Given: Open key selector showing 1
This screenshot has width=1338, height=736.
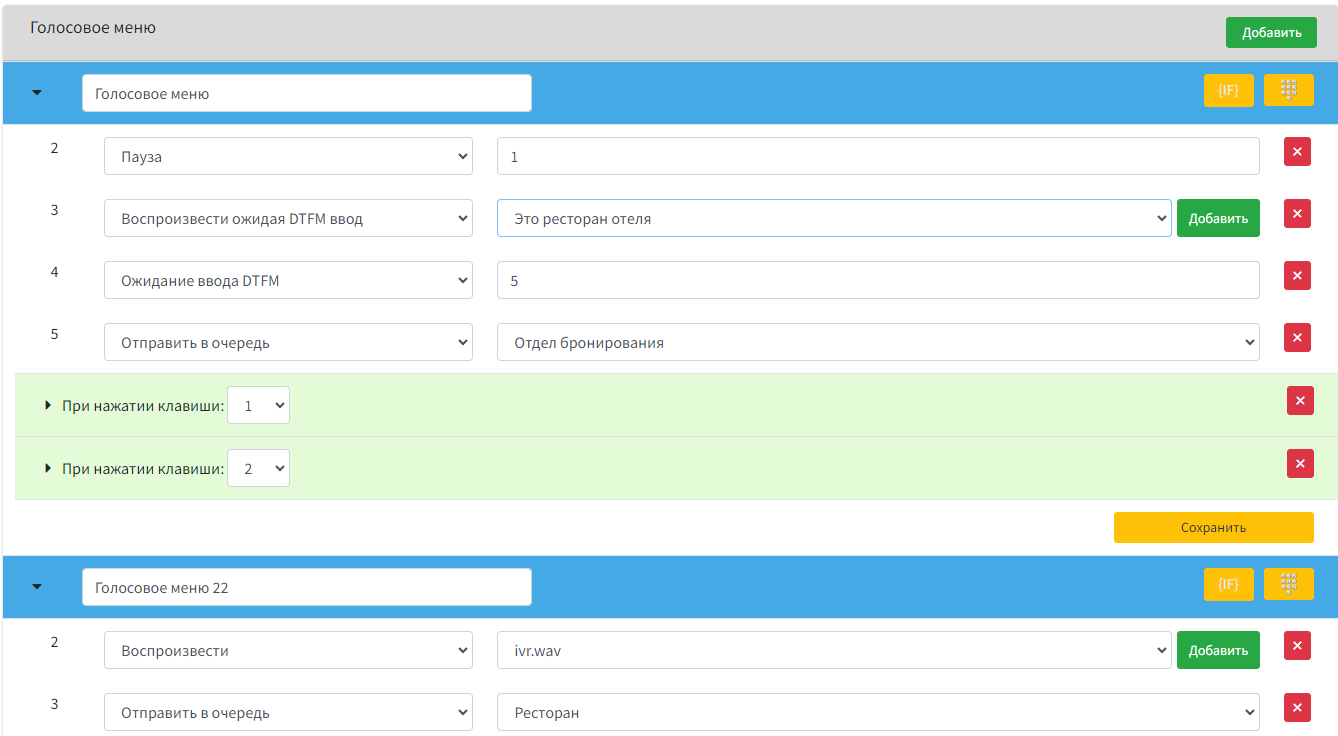Looking at the screenshot, I should pyautogui.click(x=258, y=405).
